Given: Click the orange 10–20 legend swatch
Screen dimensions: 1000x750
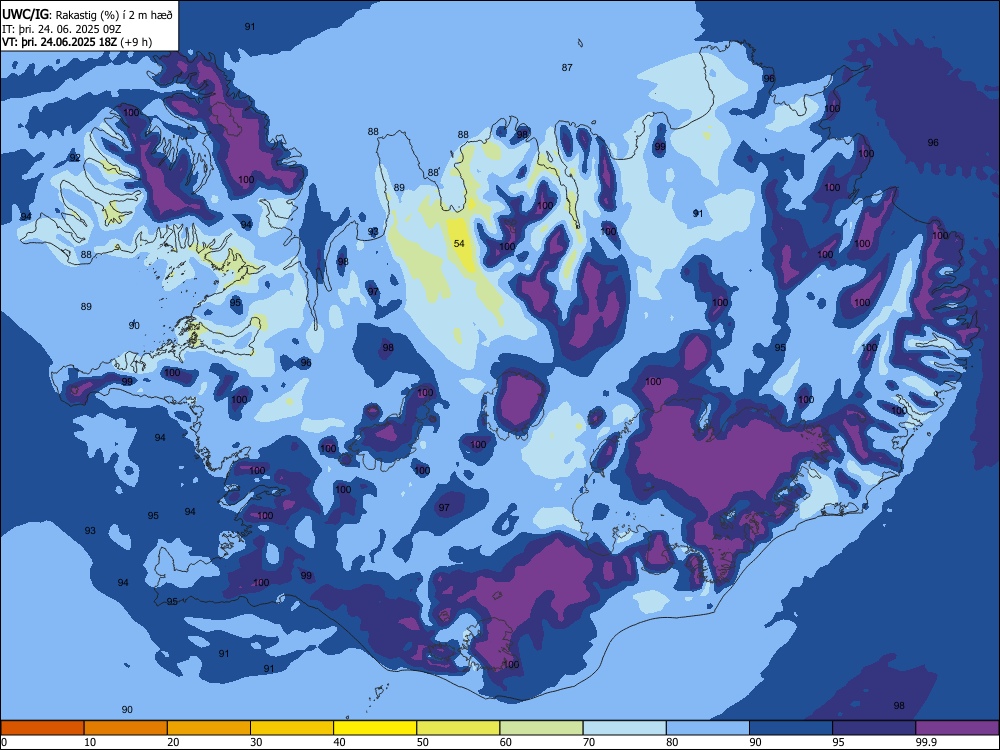Looking at the screenshot, I should [126, 728].
